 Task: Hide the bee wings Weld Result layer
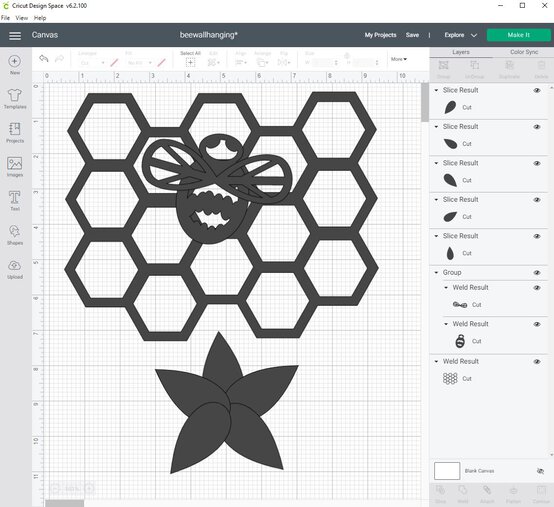click(537, 288)
